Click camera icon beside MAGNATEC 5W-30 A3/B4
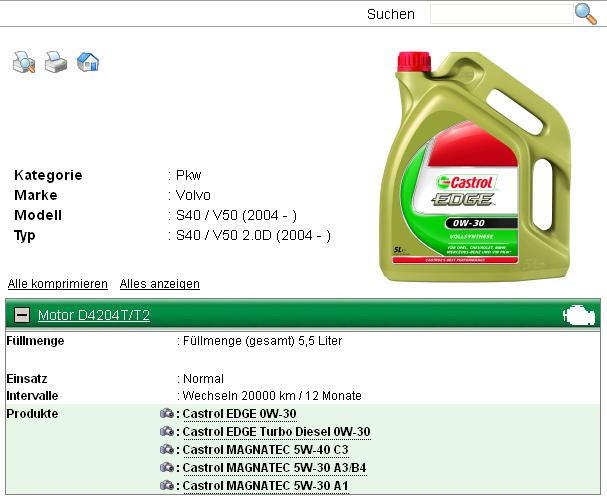Image resolution: width=607 pixels, height=499 pixels. click(x=167, y=467)
